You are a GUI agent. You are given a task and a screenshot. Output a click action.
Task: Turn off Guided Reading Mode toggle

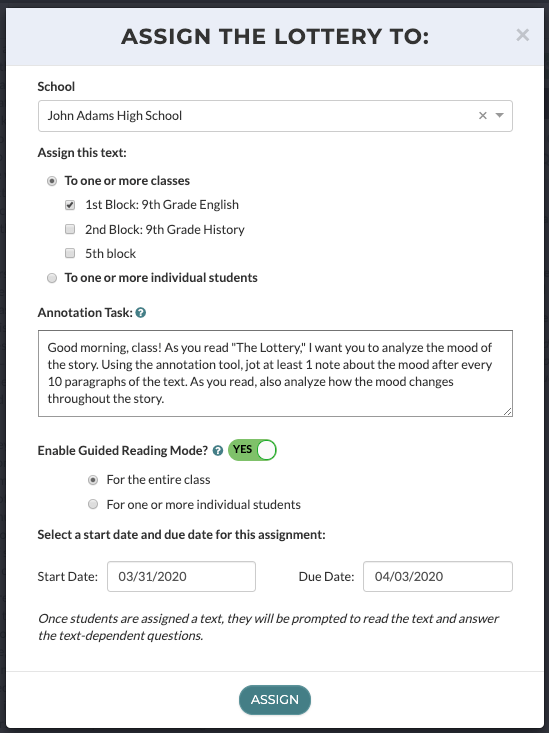click(252, 450)
